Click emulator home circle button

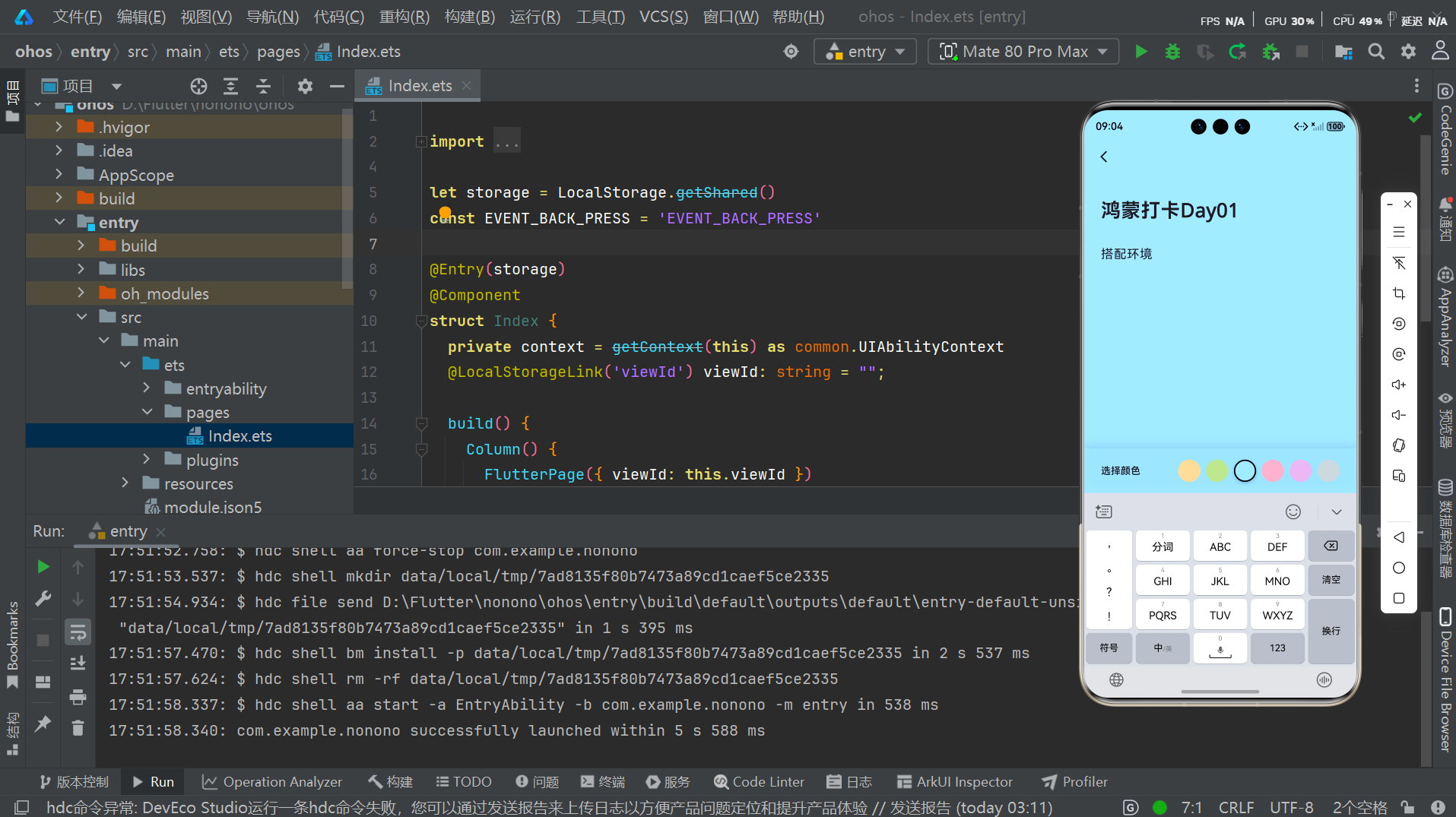[1399, 568]
